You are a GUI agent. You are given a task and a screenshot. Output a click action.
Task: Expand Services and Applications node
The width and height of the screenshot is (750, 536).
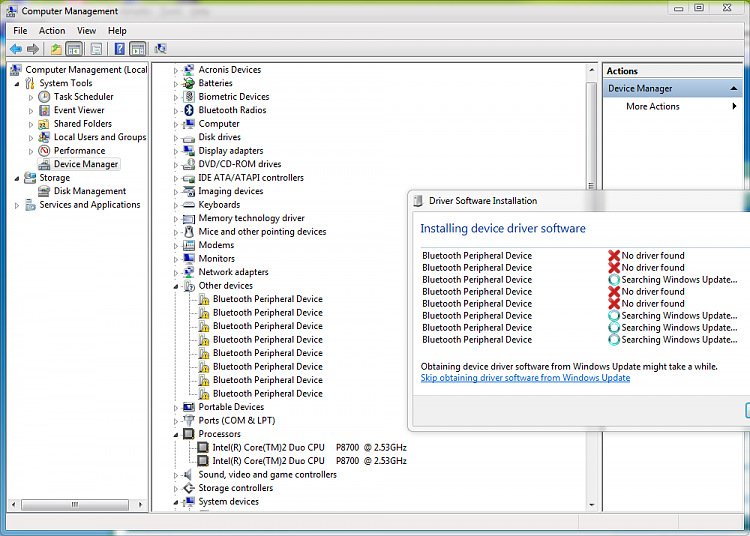17,206
